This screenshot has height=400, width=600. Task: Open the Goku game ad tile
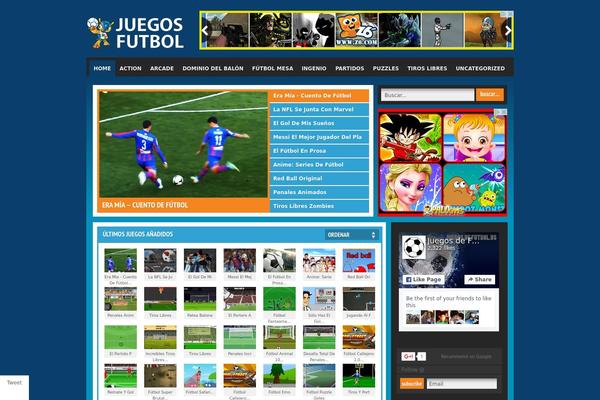[411, 137]
